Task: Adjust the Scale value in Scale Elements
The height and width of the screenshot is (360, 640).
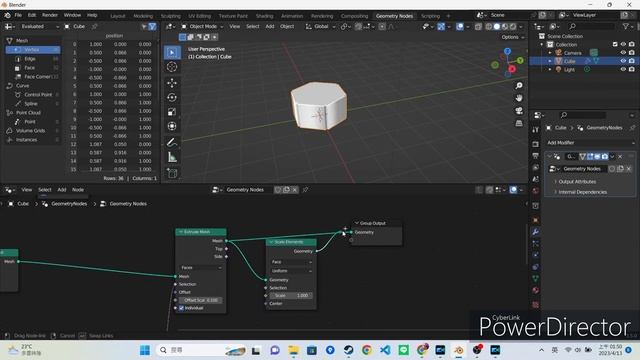Action: coord(291,296)
